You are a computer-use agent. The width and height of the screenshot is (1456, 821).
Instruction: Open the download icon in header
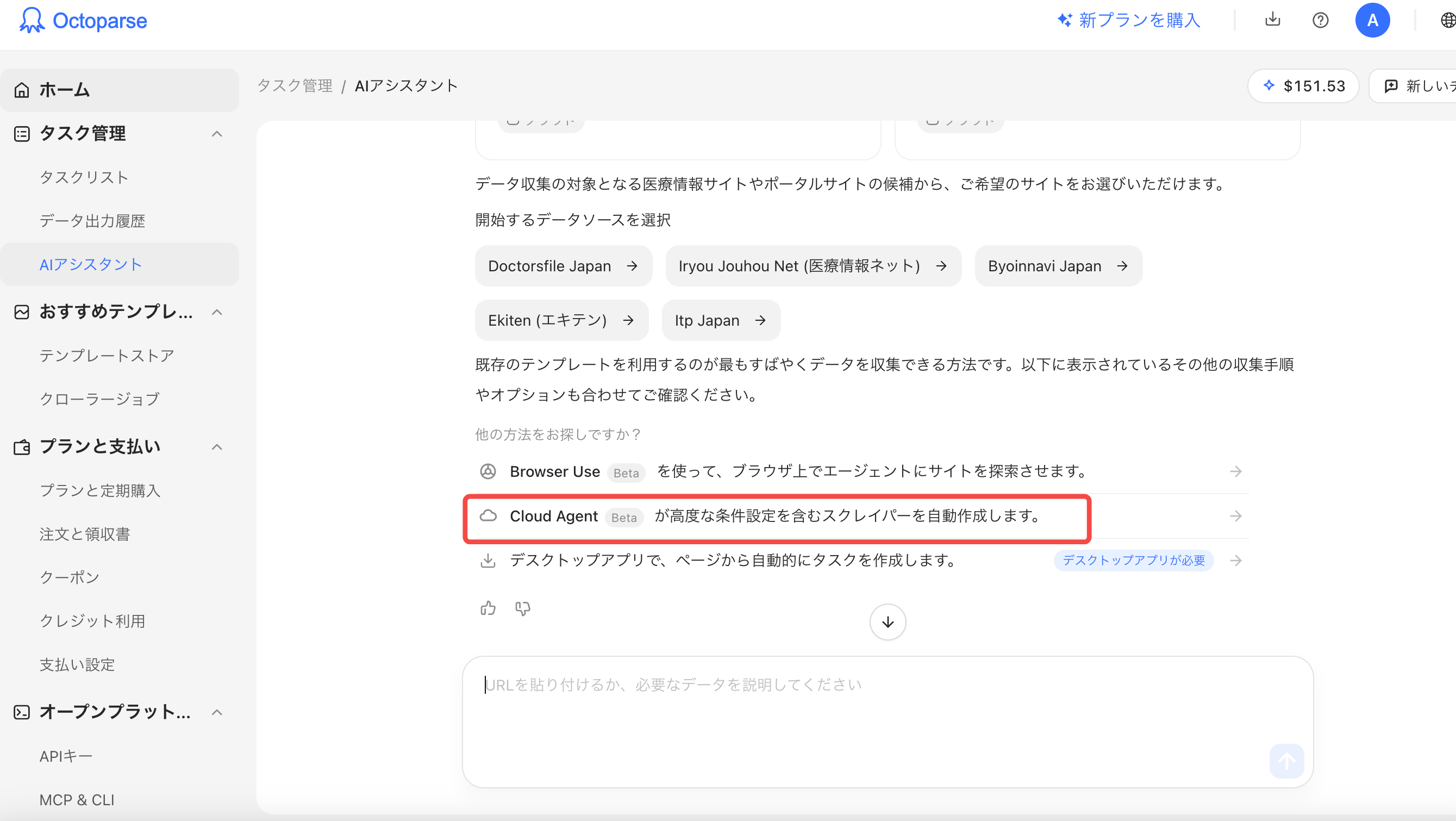1272,20
